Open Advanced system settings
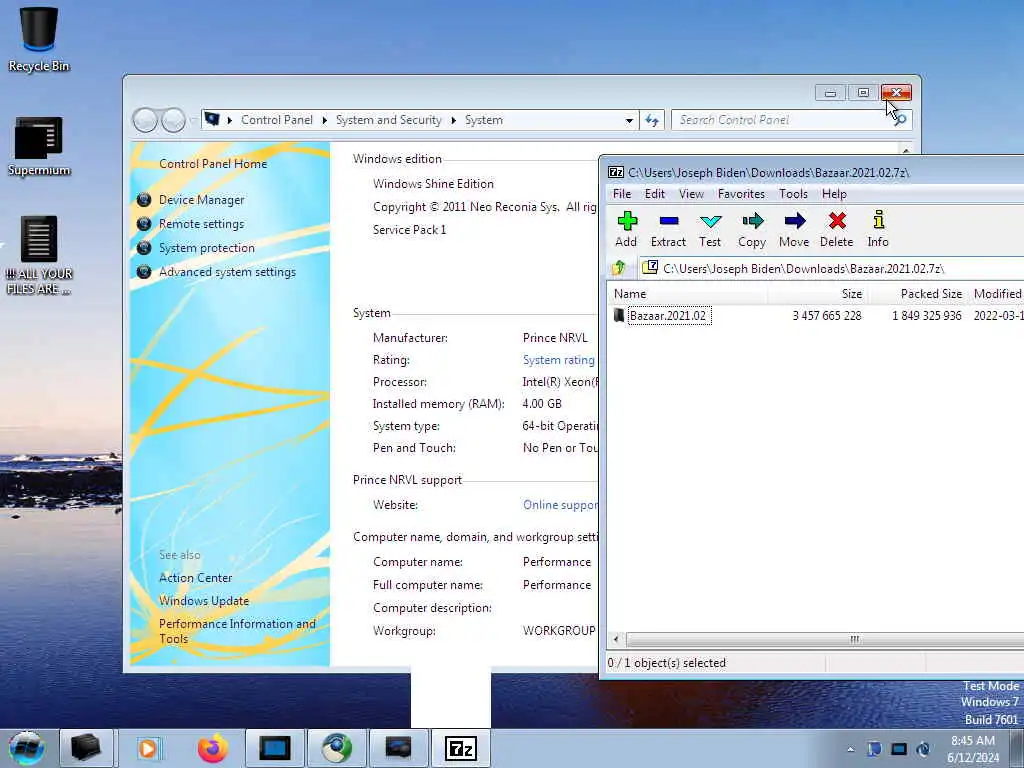Image resolution: width=1024 pixels, height=768 pixels. pos(227,272)
